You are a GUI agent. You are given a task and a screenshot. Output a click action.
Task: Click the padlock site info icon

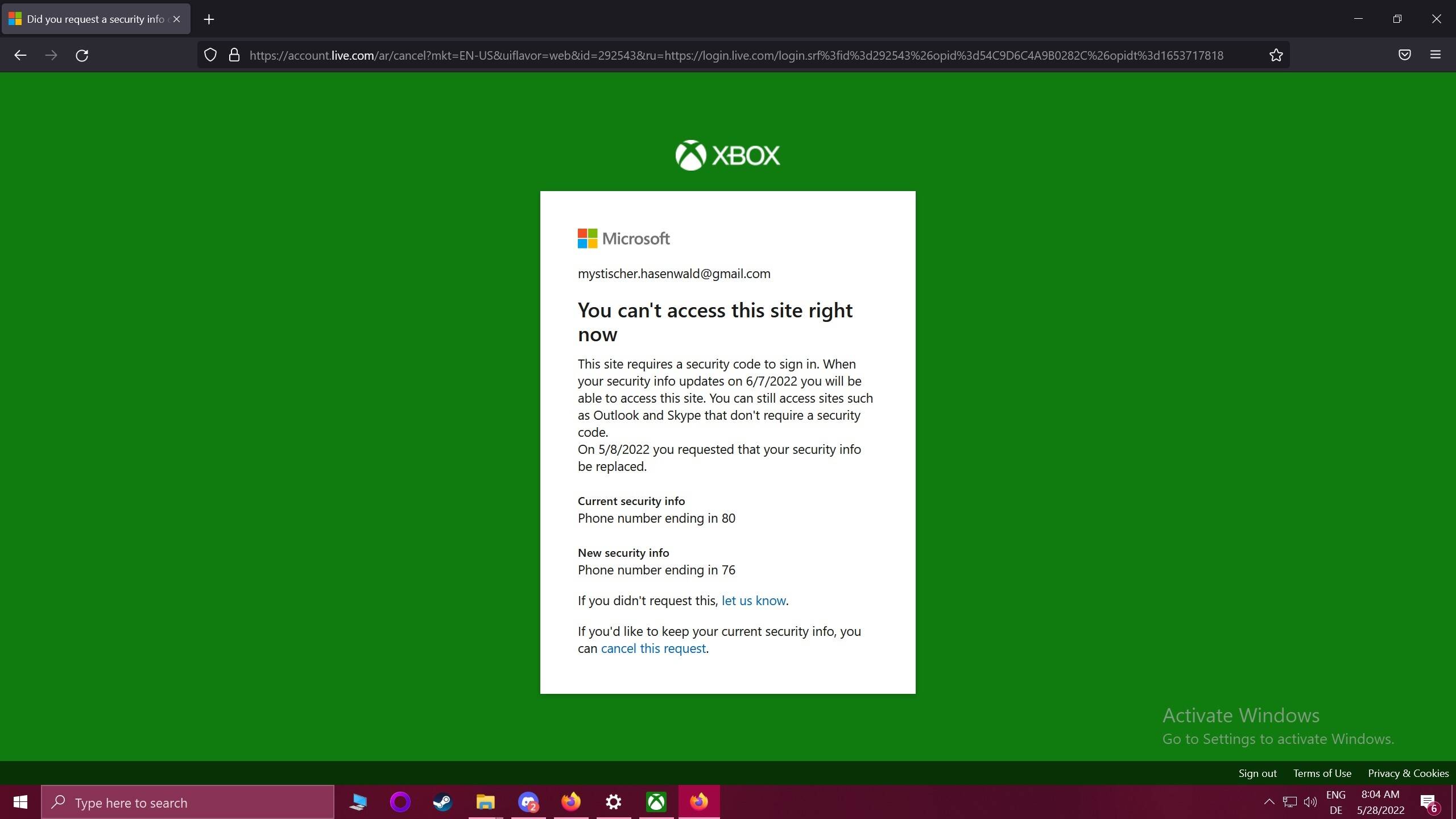(234, 55)
